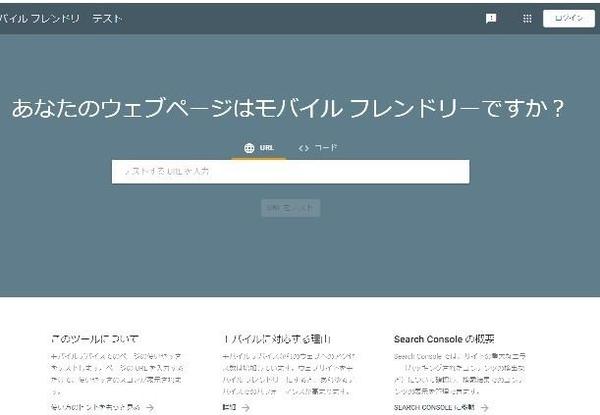Click the モバイルに対応する理由 heading
The height and width of the screenshot is (415, 600).
pyautogui.click(x=277, y=339)
